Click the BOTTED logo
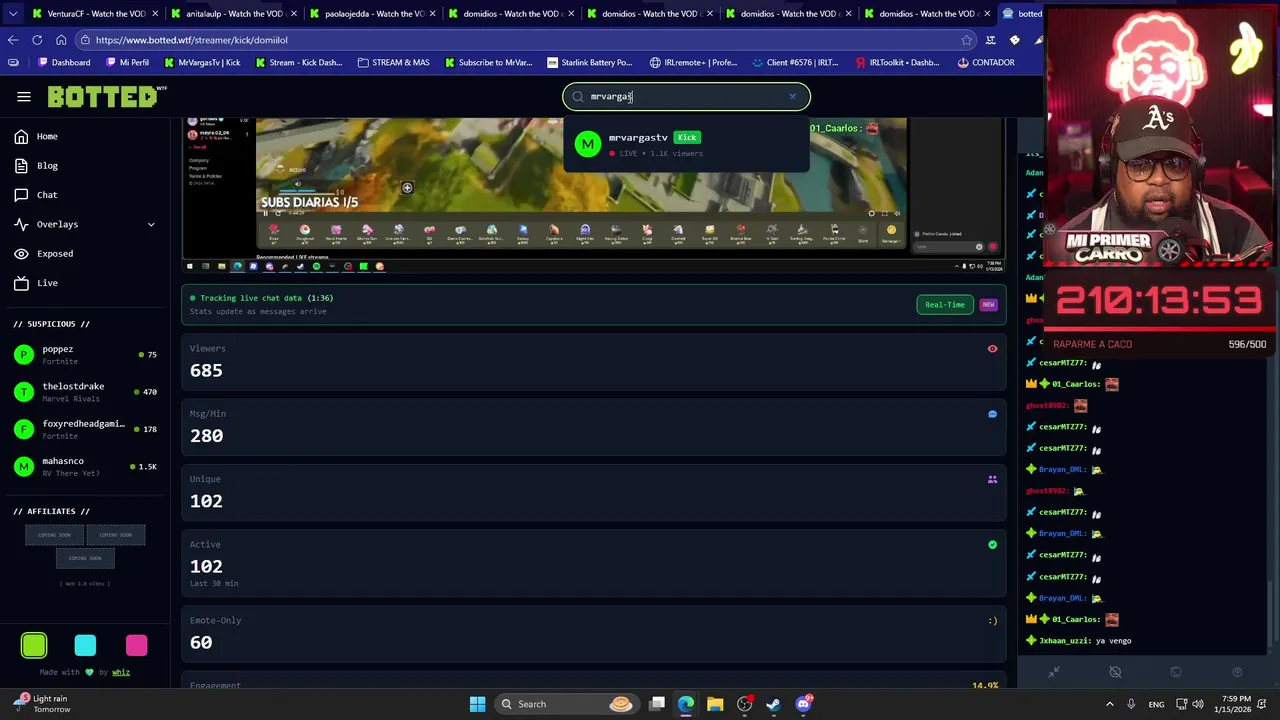1280x720 pixels. tap(107, 97)
